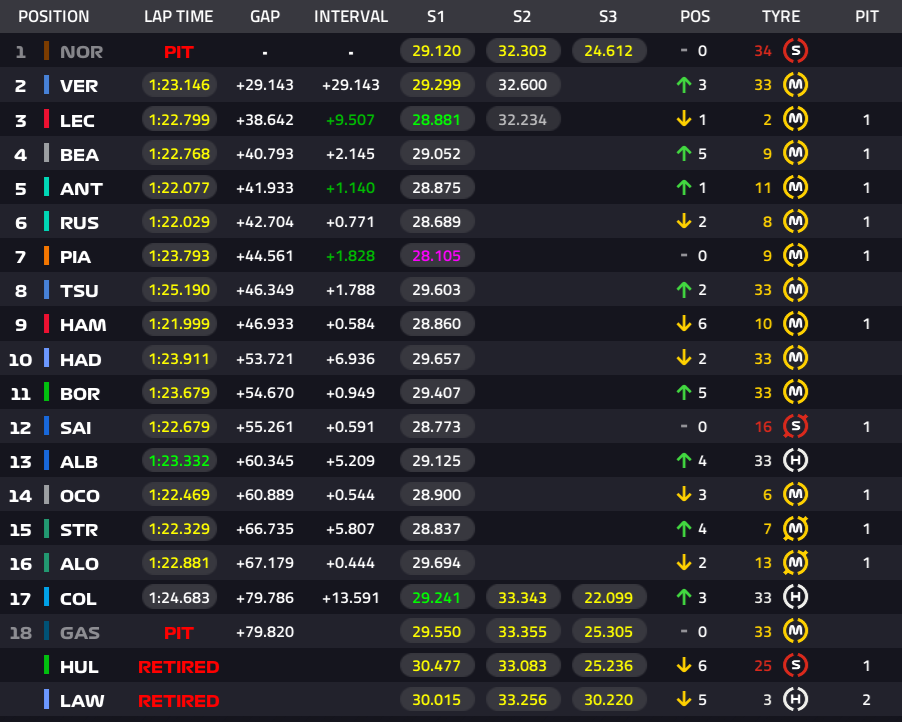Click pit count 2 for LAW

point(866,700)
